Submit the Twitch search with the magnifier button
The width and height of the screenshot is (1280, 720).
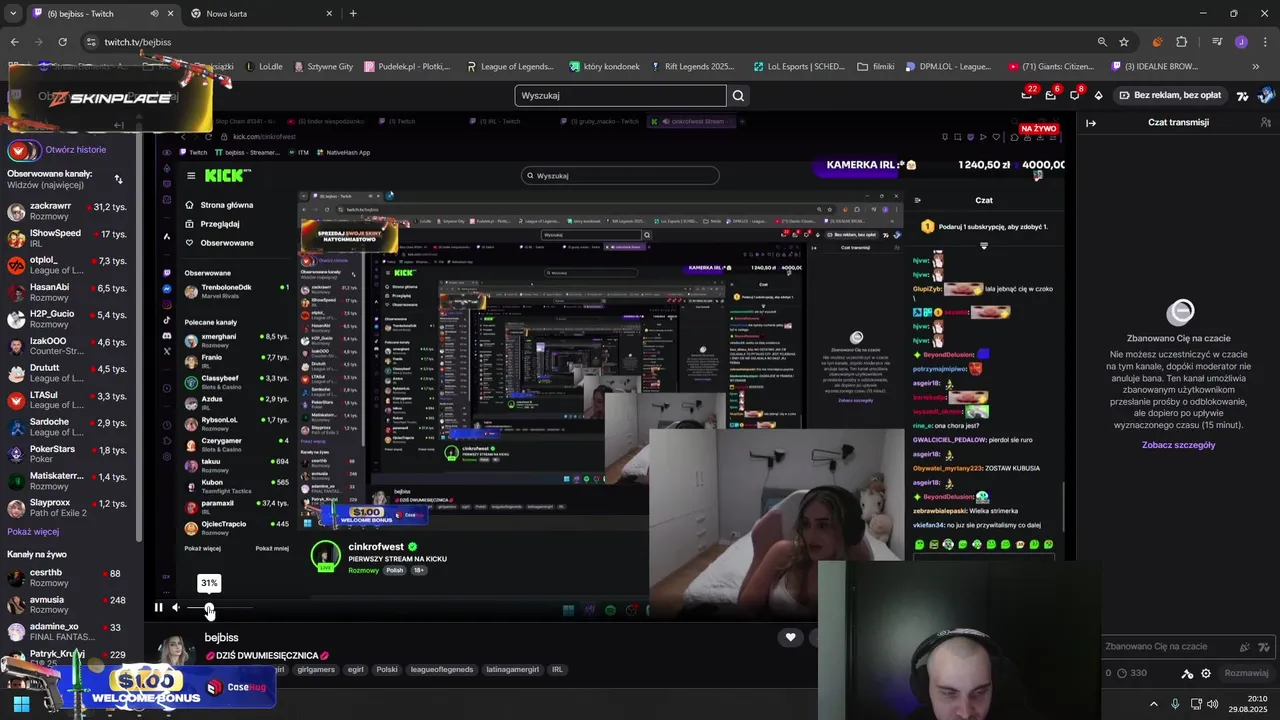[x=738, y=96]
